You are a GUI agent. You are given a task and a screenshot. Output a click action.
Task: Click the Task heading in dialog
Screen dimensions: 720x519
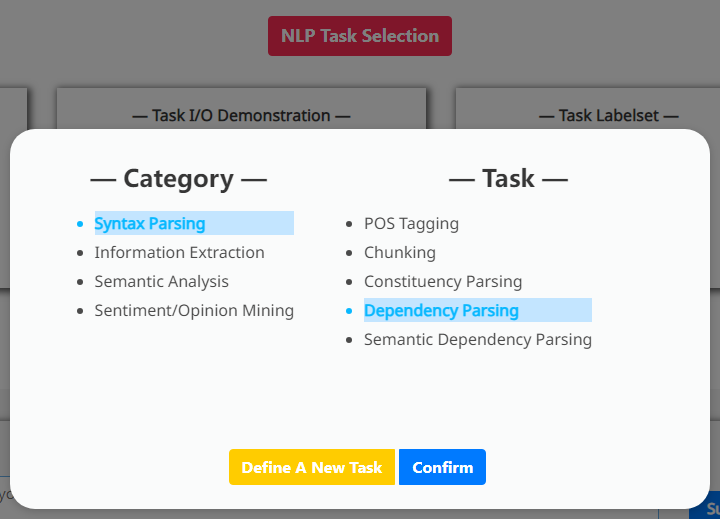point(508,179)
